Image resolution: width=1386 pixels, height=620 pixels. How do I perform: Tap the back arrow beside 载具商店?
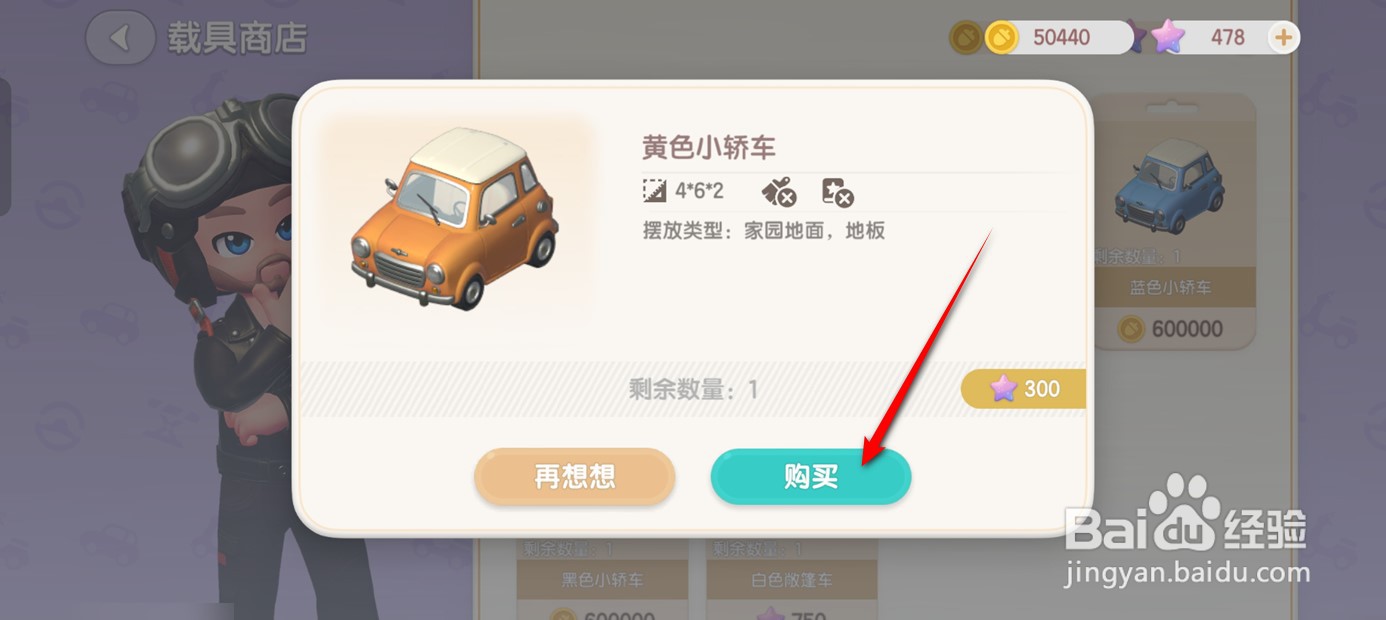coord(121,38)
